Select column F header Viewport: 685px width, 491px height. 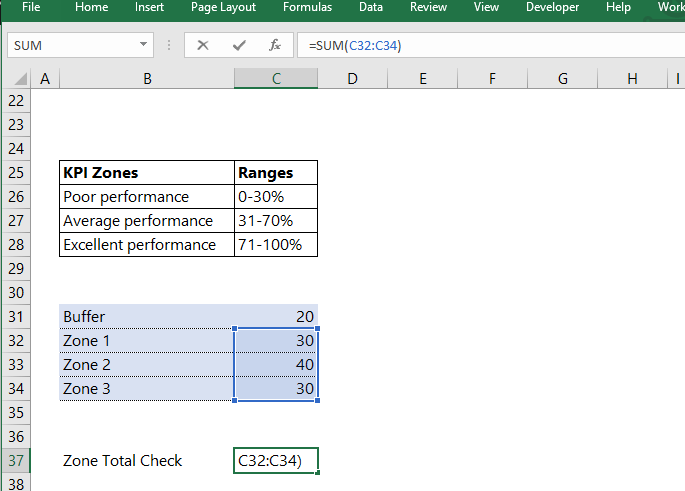[x=492, y=79]
